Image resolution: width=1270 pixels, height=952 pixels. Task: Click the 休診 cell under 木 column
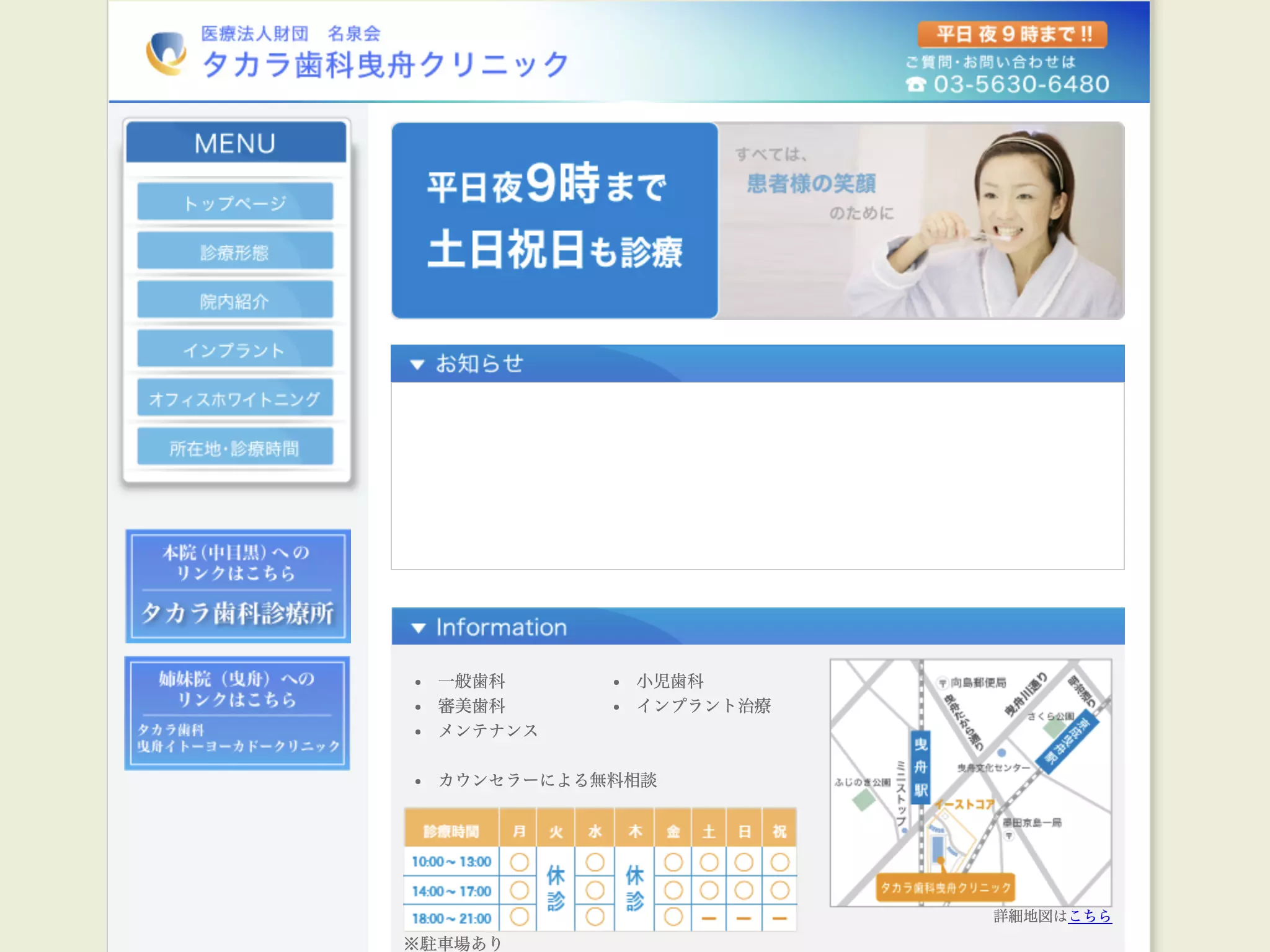click(x=634, y=889)
